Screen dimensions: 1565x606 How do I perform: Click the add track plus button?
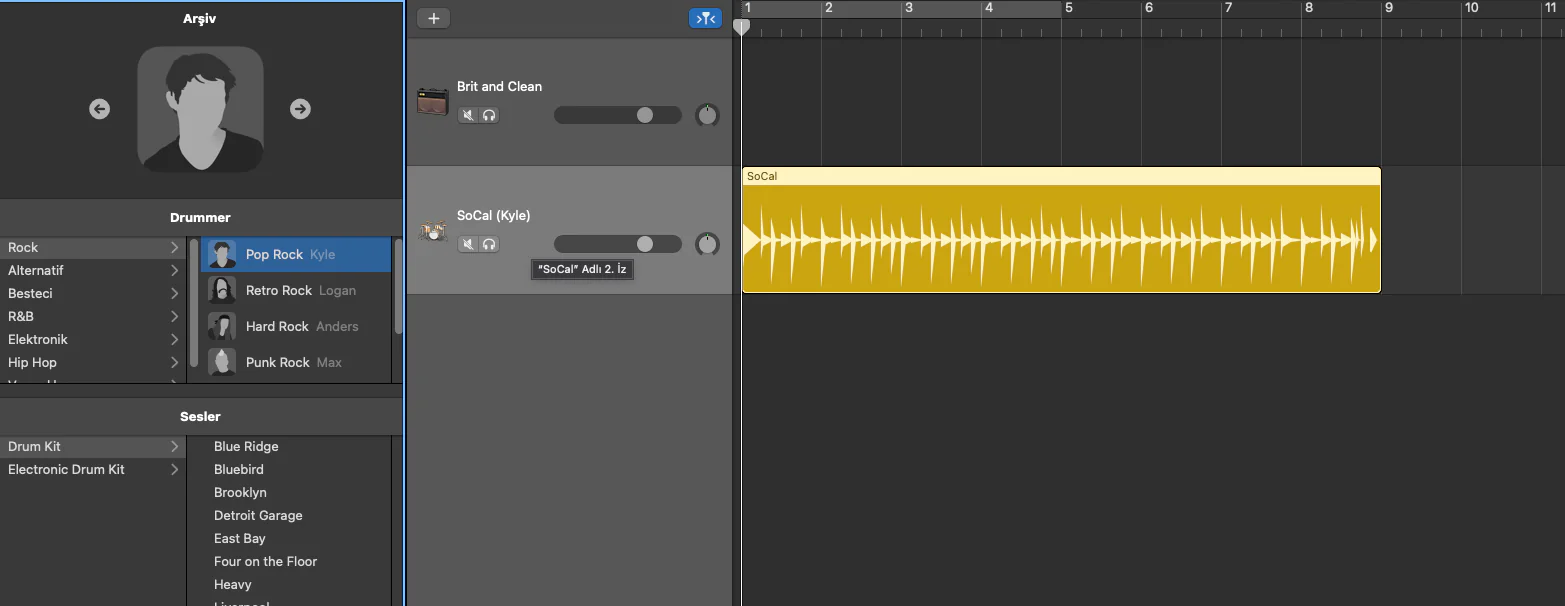click(x=433, y=18)
